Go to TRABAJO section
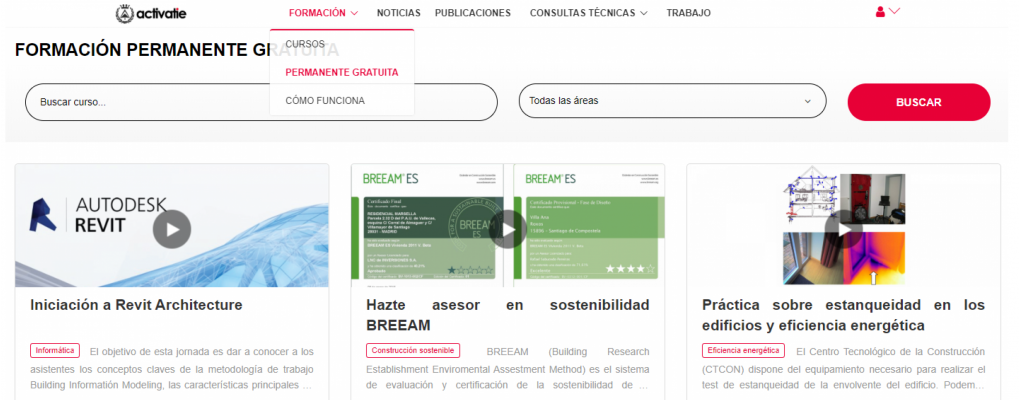 click(x=688, y=12)
